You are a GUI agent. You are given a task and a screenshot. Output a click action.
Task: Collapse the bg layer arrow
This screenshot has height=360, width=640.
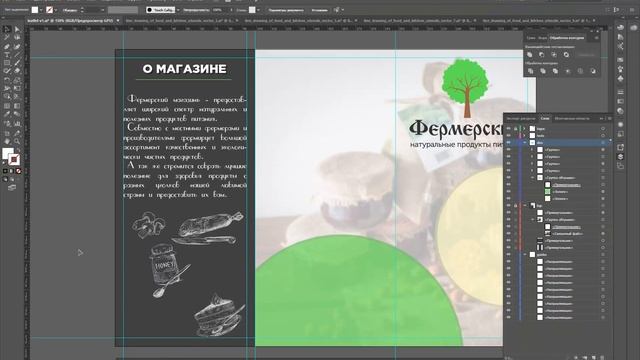tap(525, 205)
